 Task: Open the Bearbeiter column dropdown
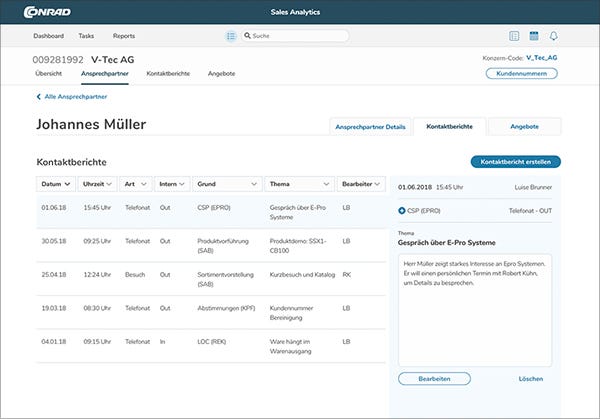(361, 184)
